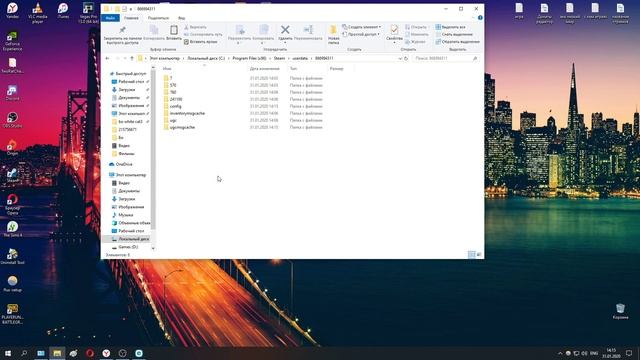Click Вырезать in the ribbon
This screenshot has width=640, height=360.
pyautogui.click(x=195, y=27)
